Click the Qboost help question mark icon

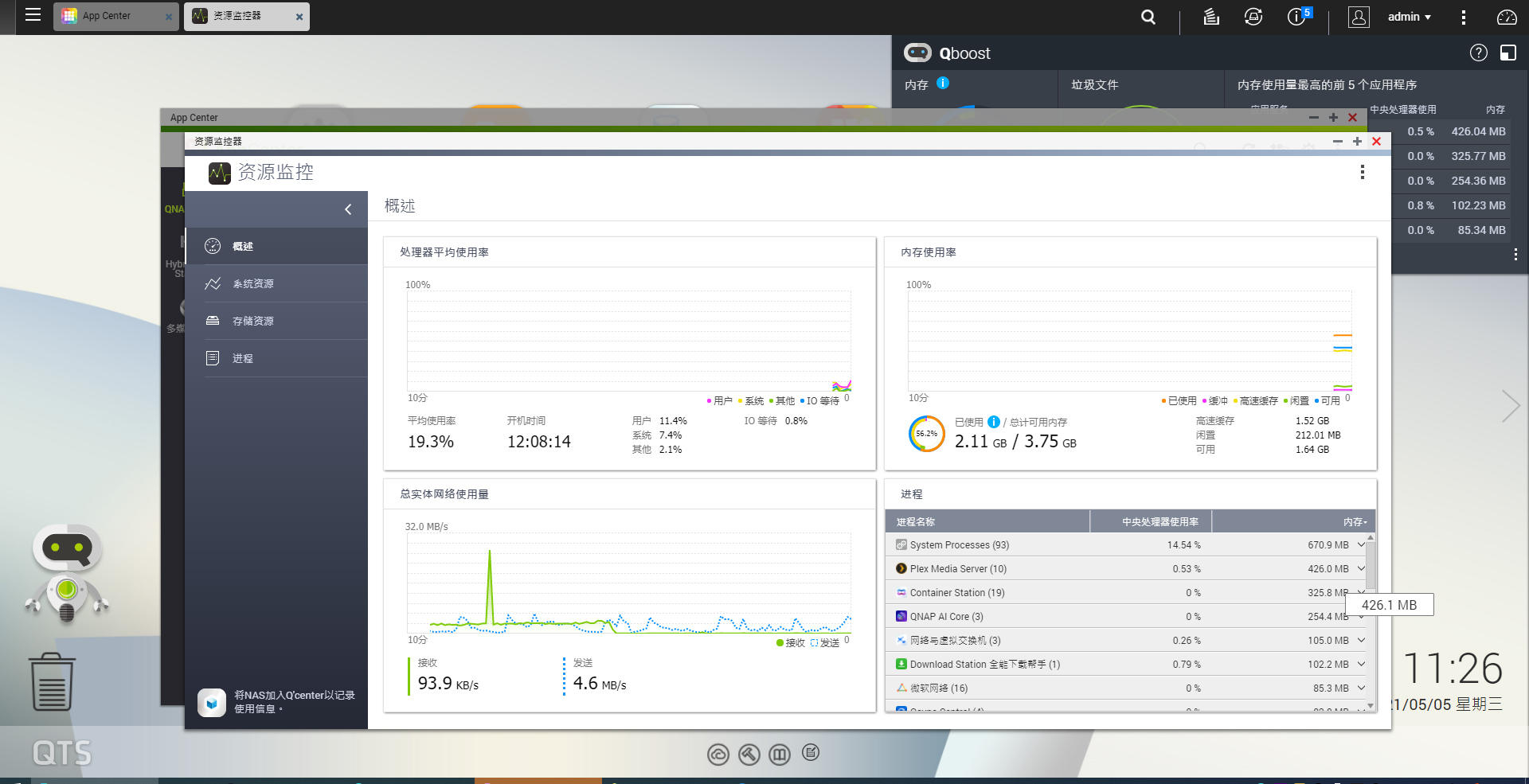[1478, 53]
